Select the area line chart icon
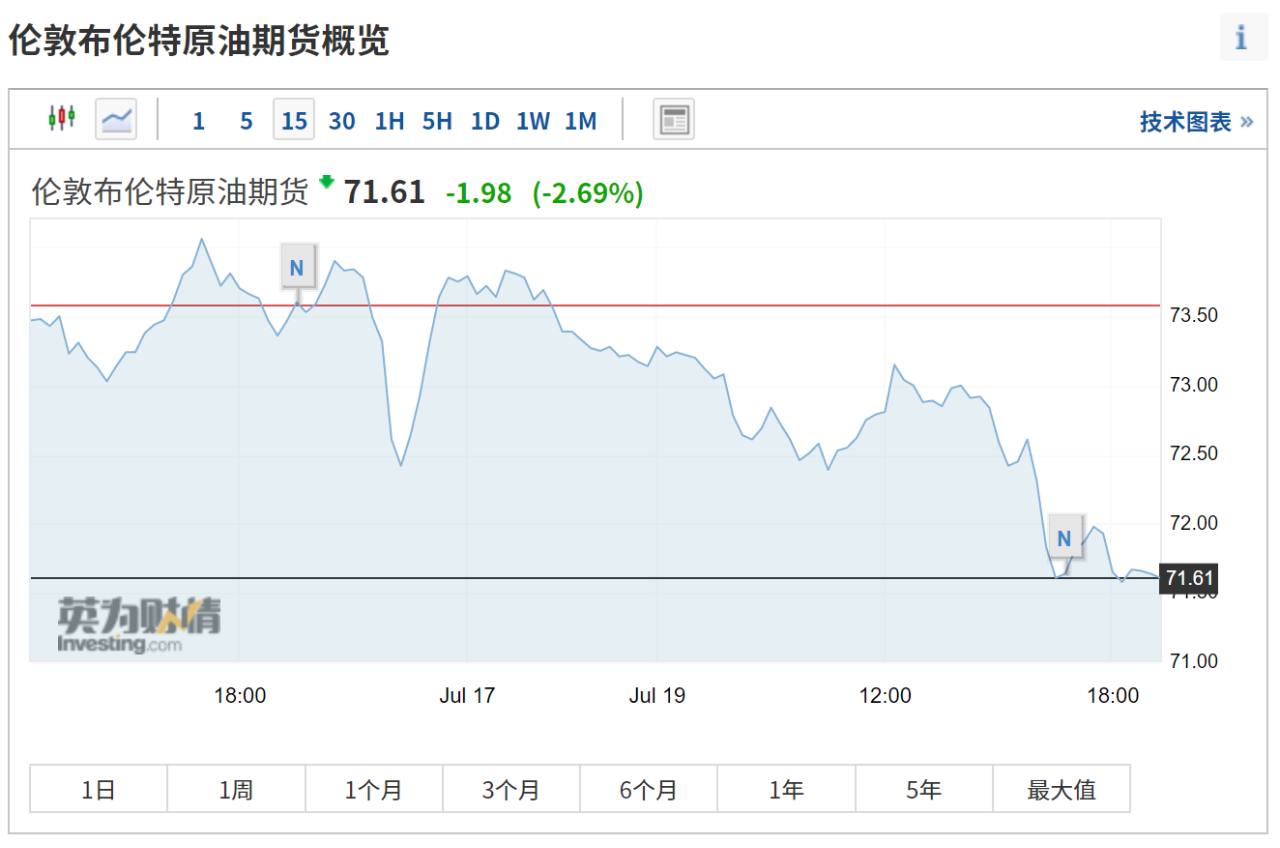 point(116,120)
